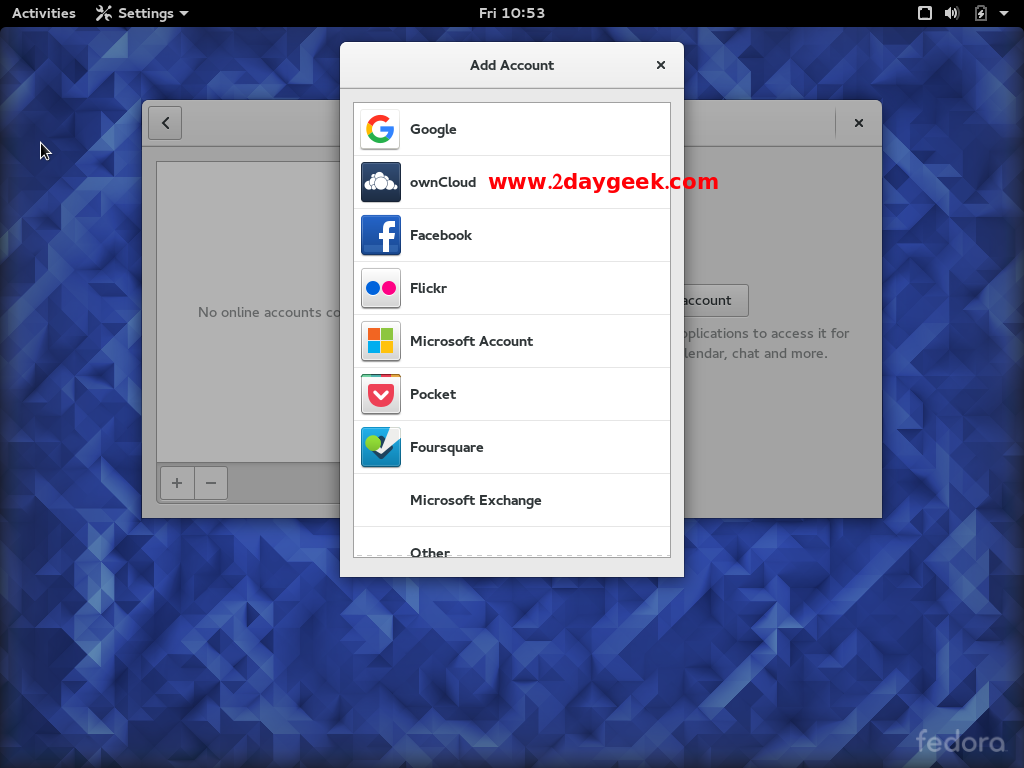The width and height of the screenshot is (1024, 768).
Task: Click the volume speaker icon
Action: 952,13
